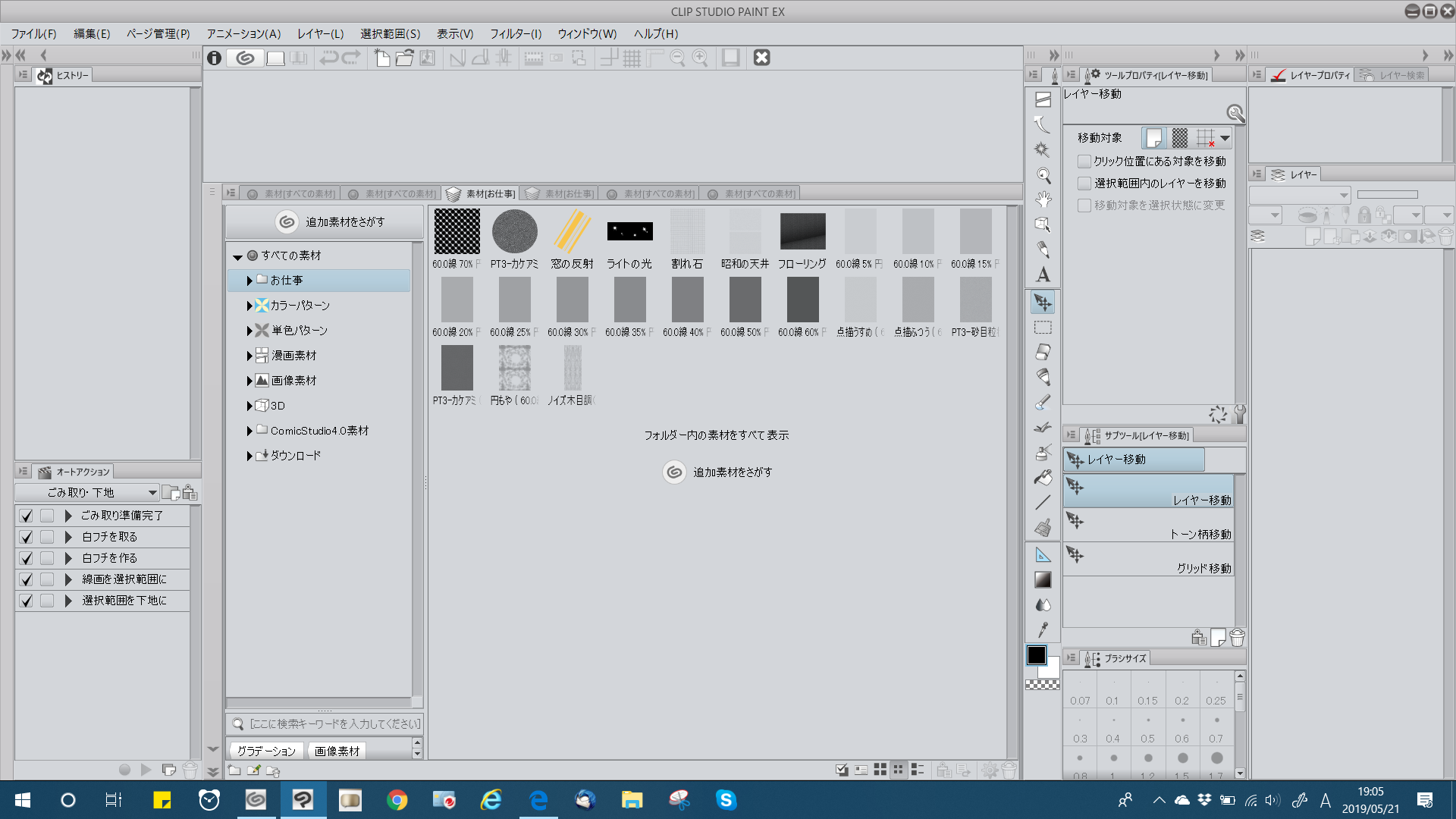Select the Blend droplets tool
This screenshot has width=1456, height=819.
pyautogui.click(x=1043, y=605)
